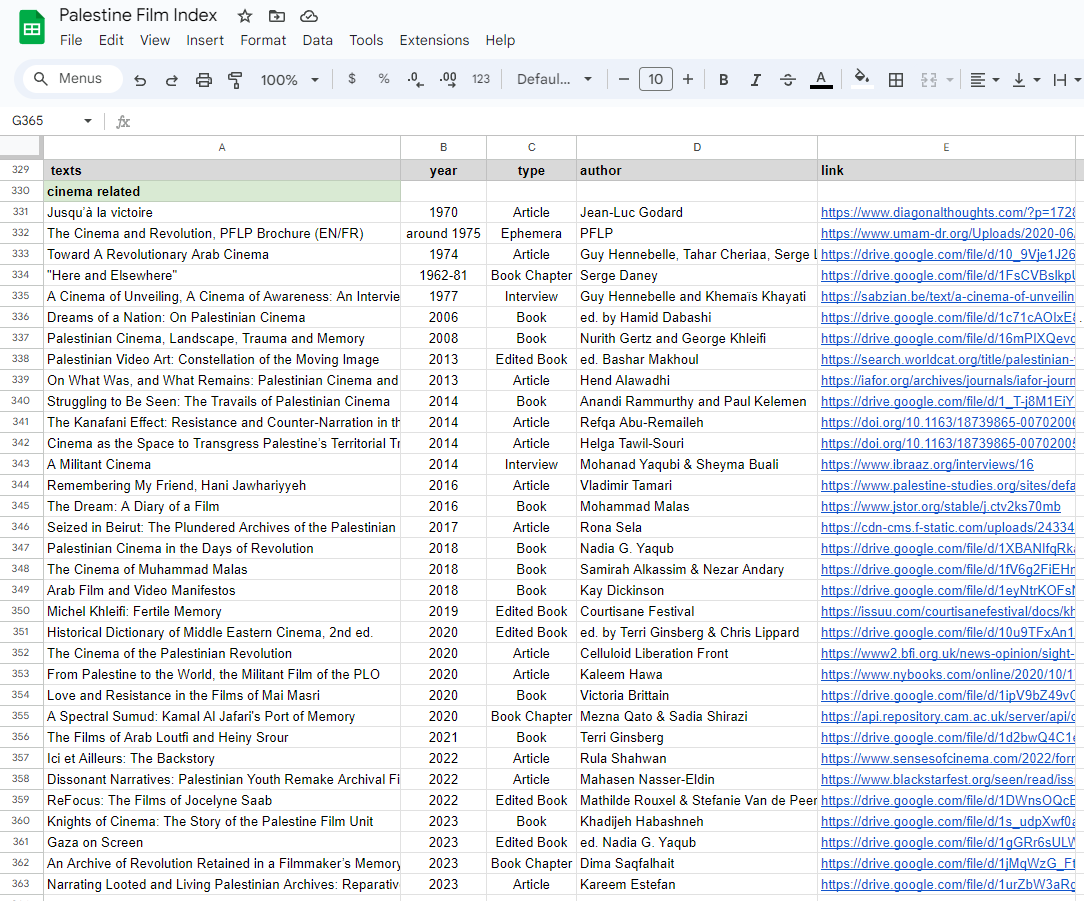Click the select-all corner box
Screen dimensions: 1084x901
pos(21,147)
